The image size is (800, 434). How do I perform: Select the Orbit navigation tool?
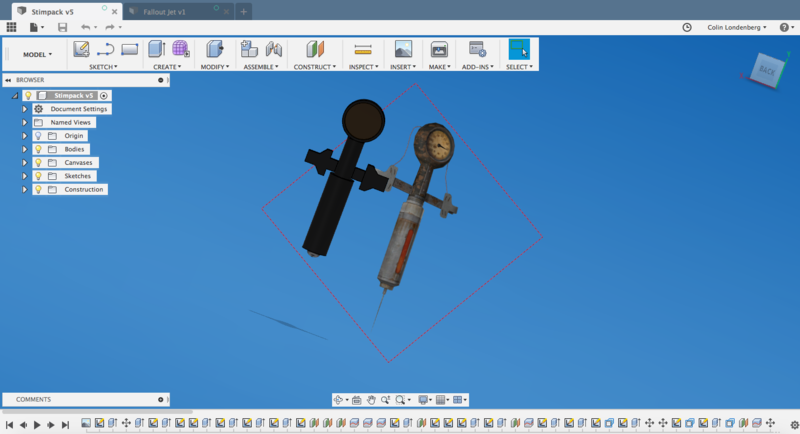pos(338,400)
